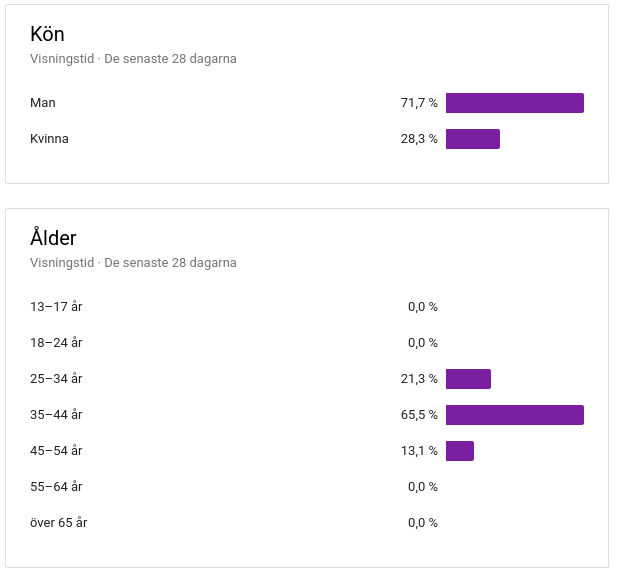Click the 21,3 % value
The width and height of the screenshot is (618, 577).
pyautogui.click(x=419, y=379)
